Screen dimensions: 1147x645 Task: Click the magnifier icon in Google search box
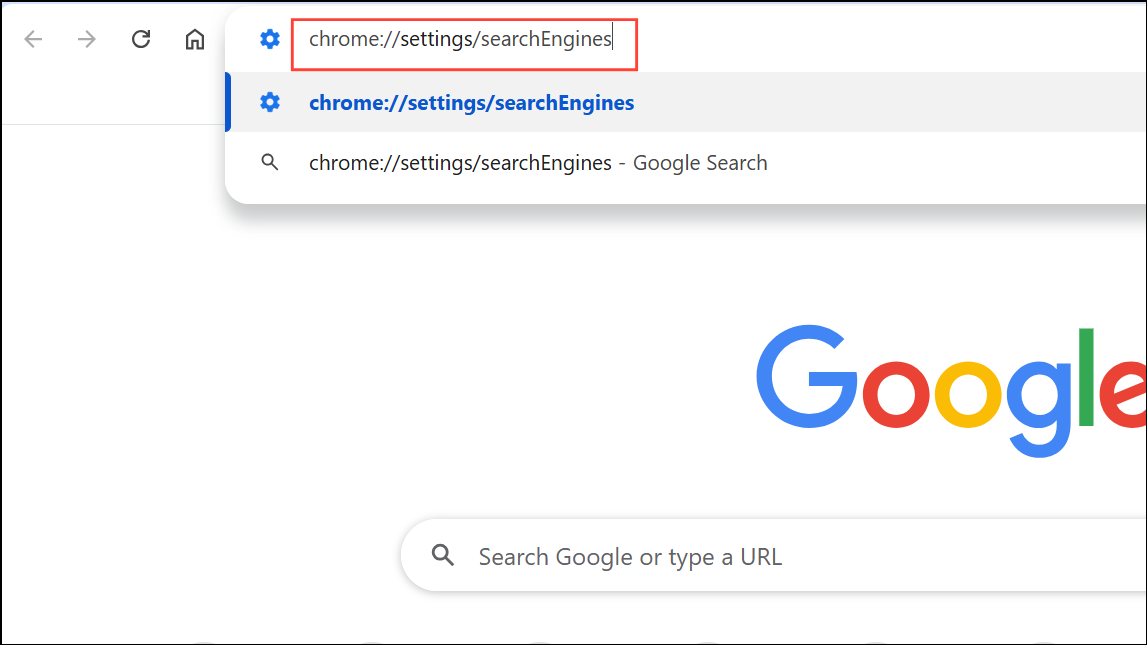pos(443,556)
